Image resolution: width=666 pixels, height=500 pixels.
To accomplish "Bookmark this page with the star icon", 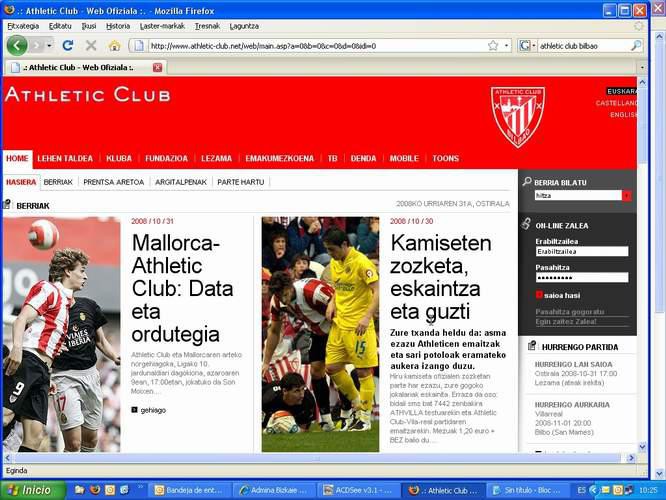I will tap(493, 45).
